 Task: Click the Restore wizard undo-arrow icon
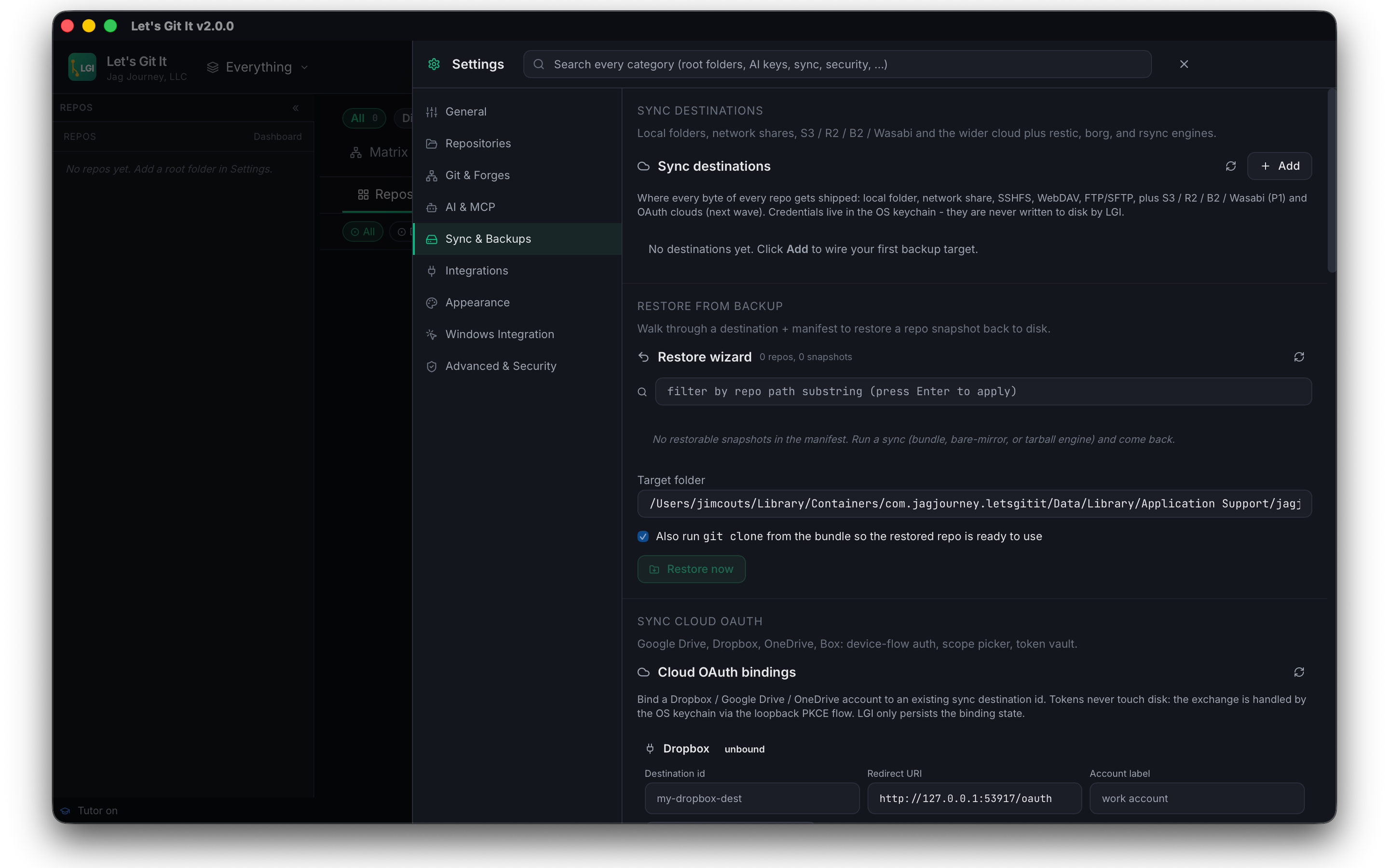[x=643, y=357]
